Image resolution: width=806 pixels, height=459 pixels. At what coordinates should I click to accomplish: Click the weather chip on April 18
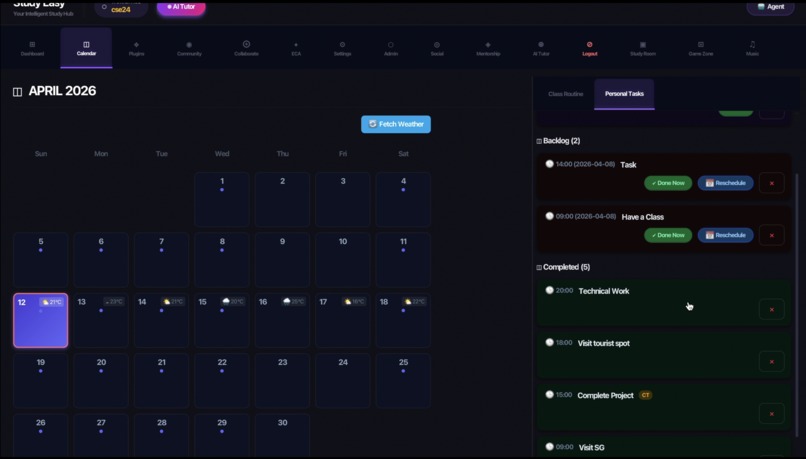pos(415,302)
